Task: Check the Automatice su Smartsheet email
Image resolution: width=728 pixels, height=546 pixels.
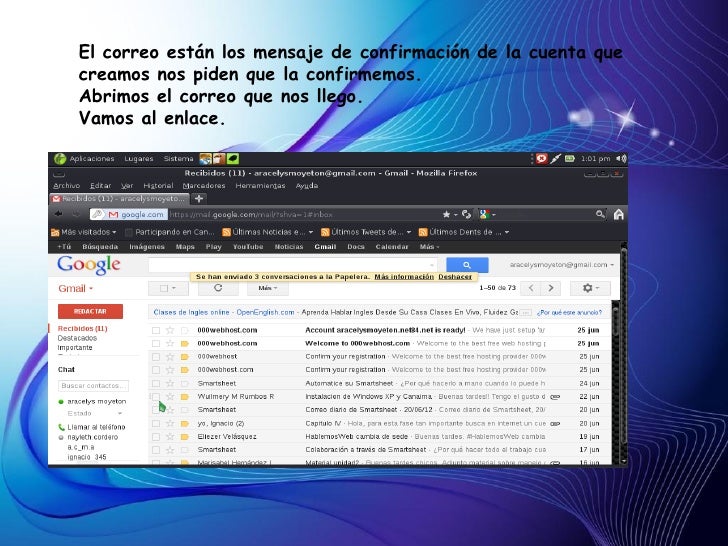Action: 156,384
